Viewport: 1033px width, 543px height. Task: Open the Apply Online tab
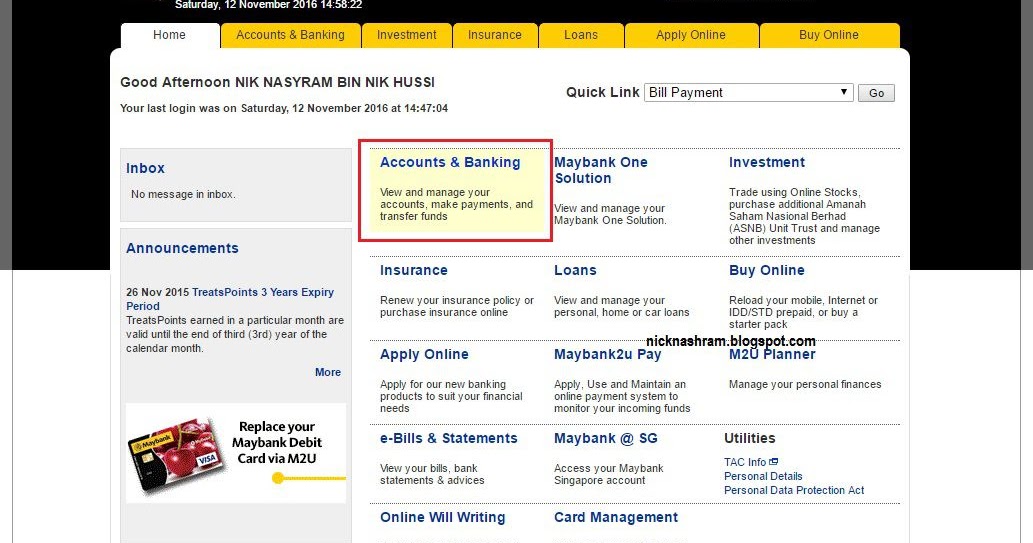coord(690,35)
